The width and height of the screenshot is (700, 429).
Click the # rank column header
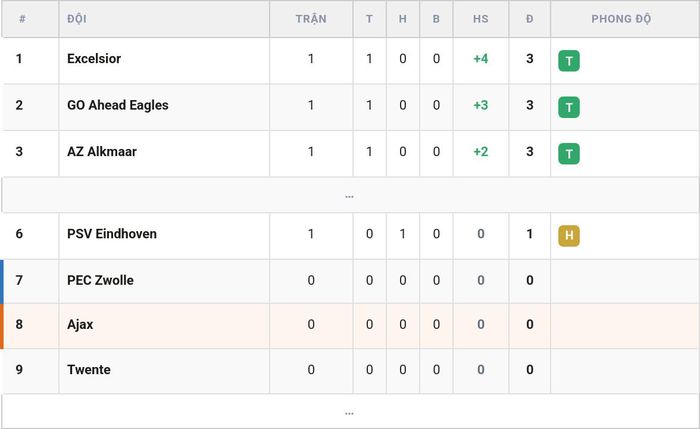[x=22, y=19]
